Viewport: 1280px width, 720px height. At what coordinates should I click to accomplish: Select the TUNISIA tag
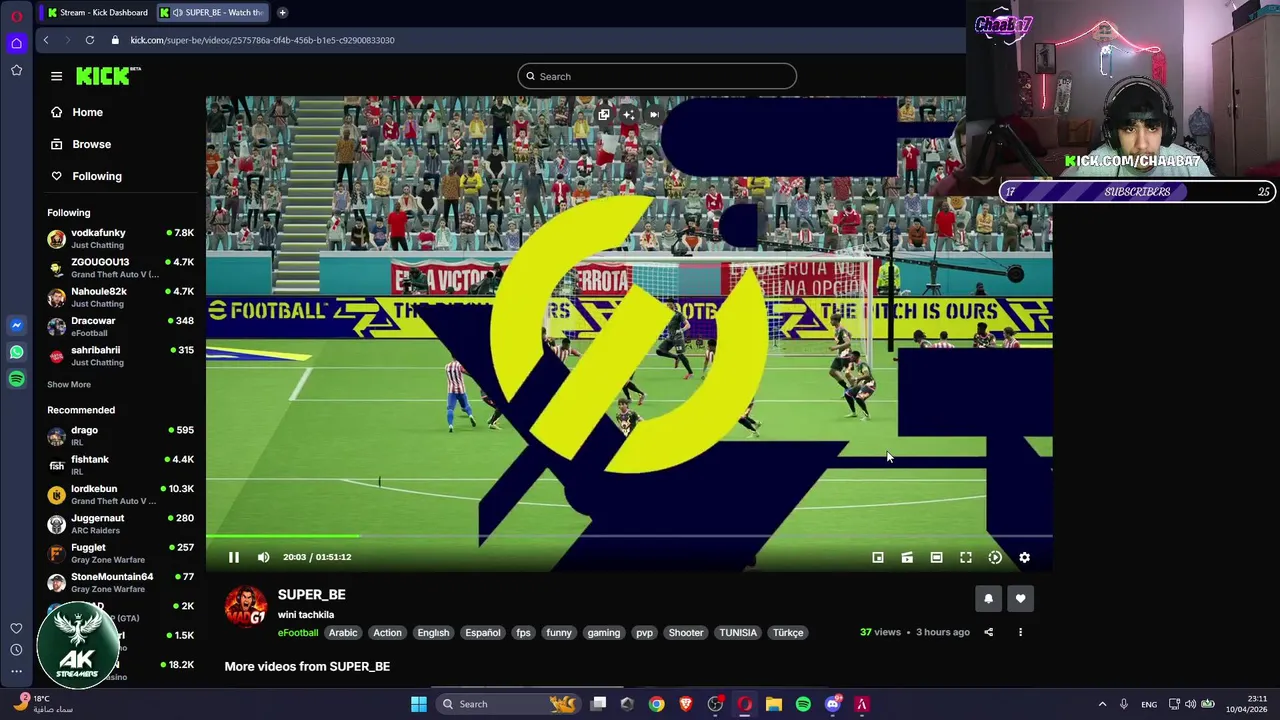738,632
